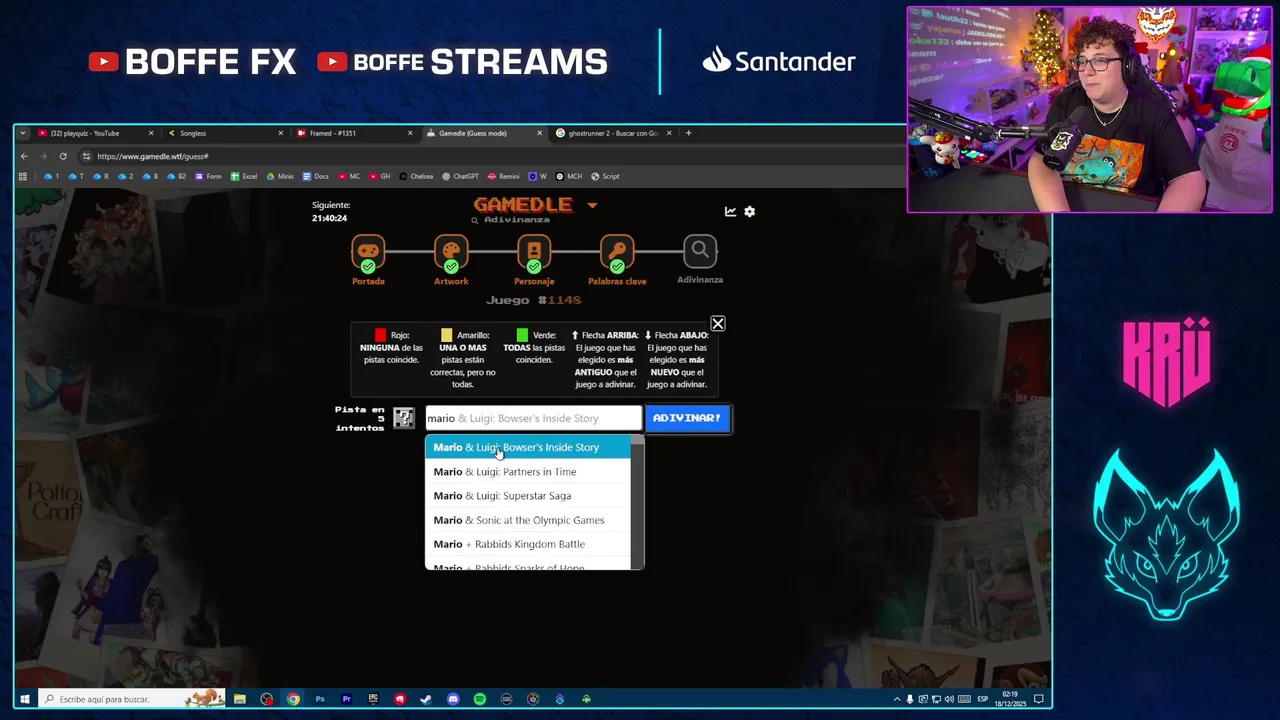Click the Artwork palette step icon
Image resolution: width=1280 pixels, height=720 pixels.
451,251
